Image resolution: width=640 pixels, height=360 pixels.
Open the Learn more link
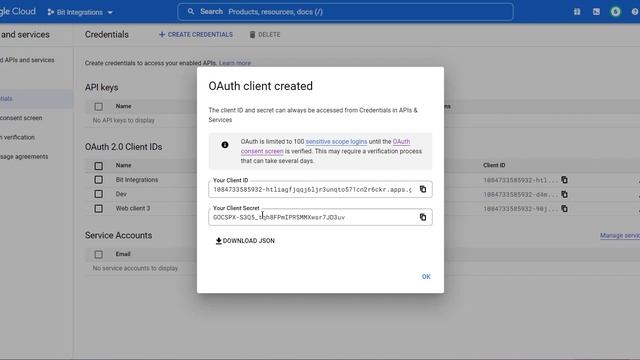point(235,63)
